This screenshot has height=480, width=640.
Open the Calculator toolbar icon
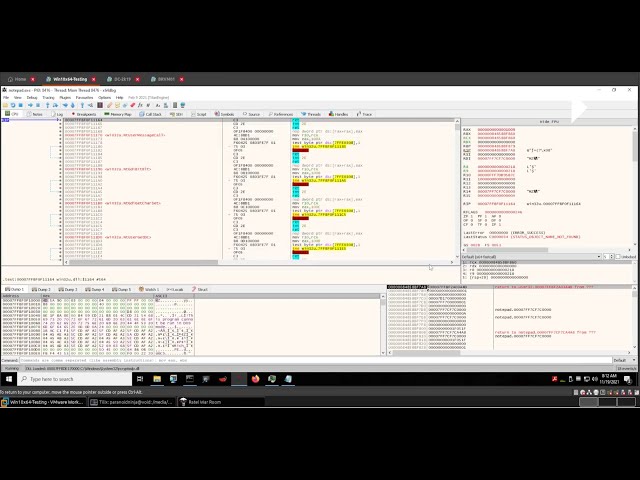click(x=175, y=105)
